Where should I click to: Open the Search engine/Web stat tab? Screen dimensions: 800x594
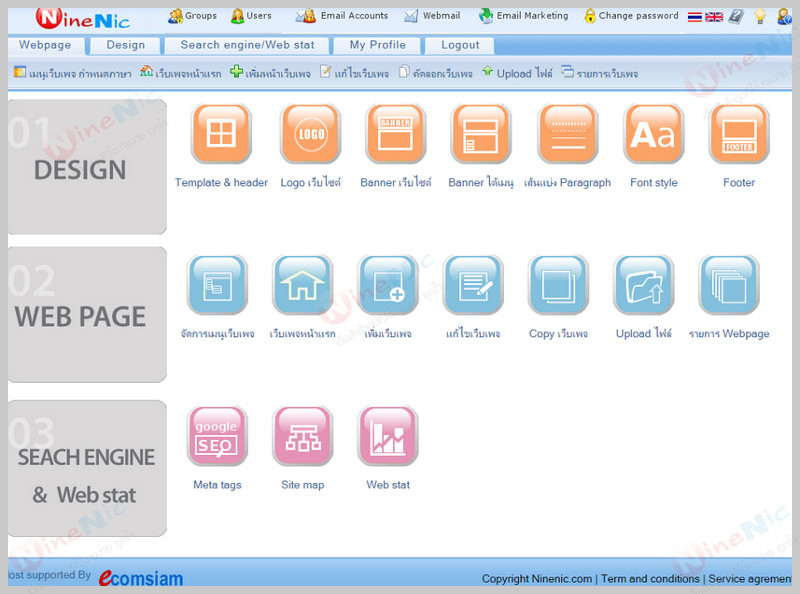click(247, 45)
